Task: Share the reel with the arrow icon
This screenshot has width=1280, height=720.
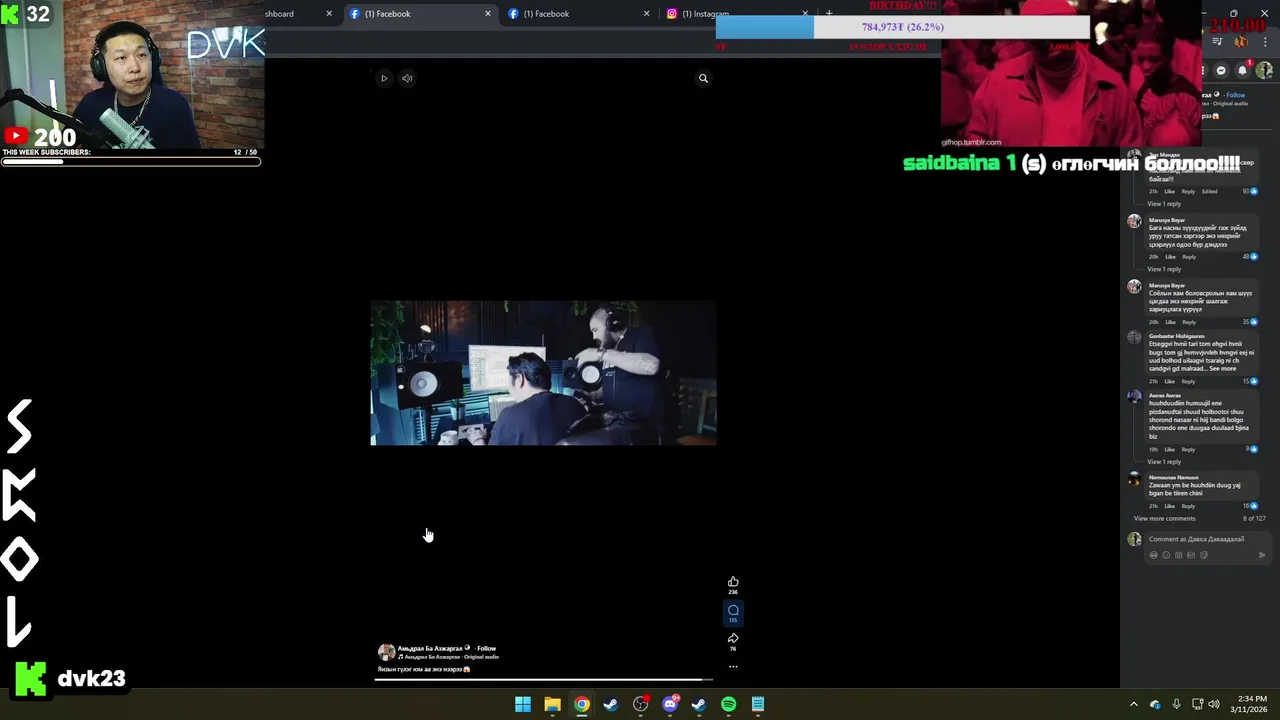Action: tap(733, 638)
